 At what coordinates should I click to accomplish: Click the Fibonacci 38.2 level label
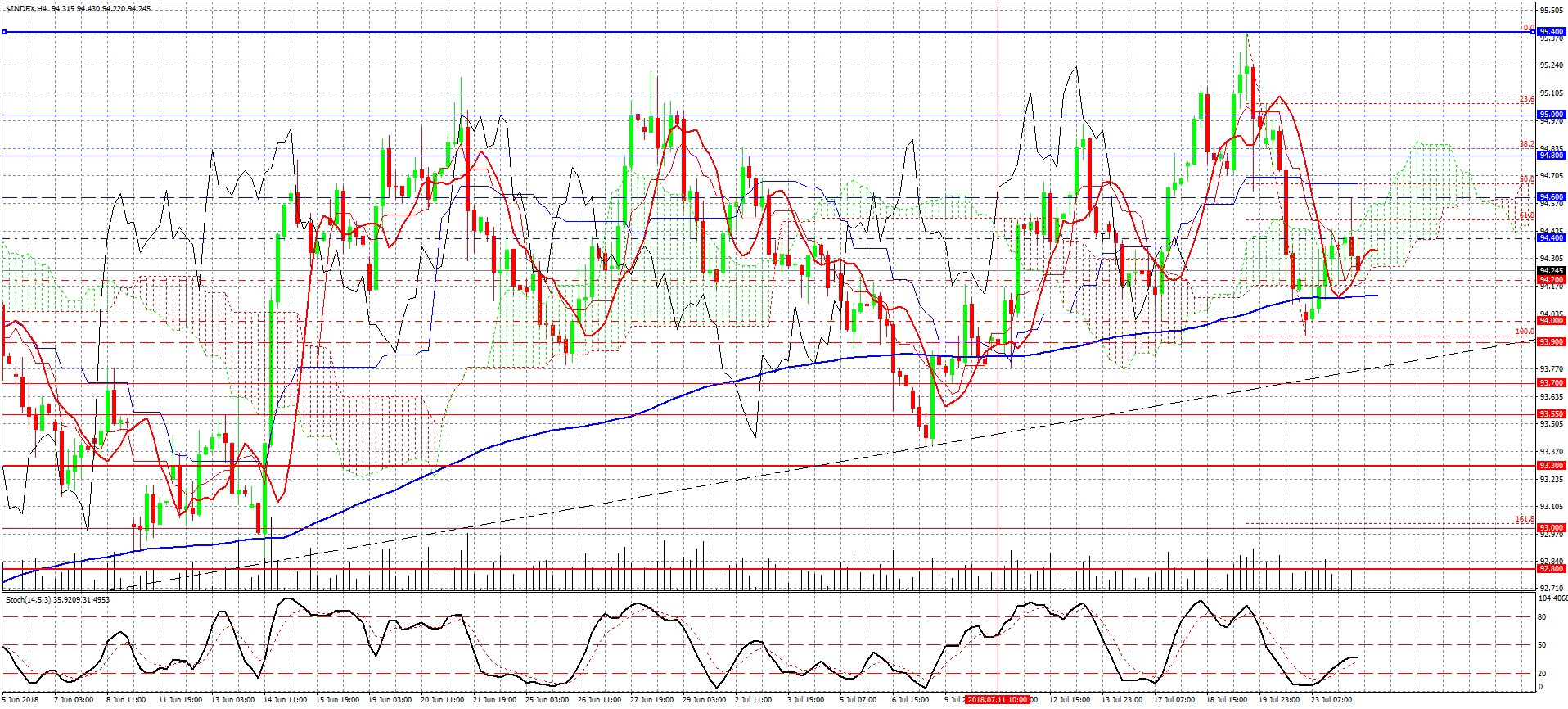(1527, 144)
